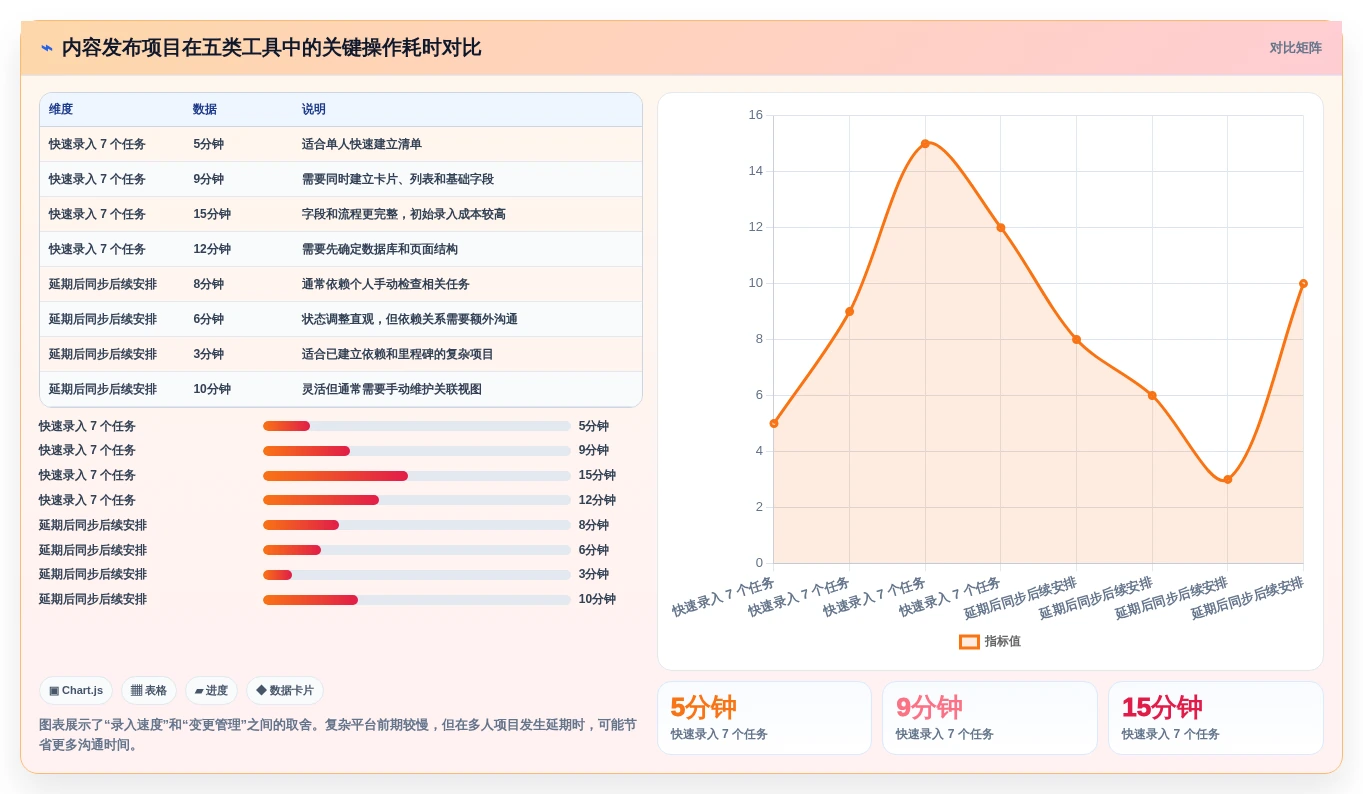Click the 3分钟 cell in the table's 数据 column

point(209,354)
